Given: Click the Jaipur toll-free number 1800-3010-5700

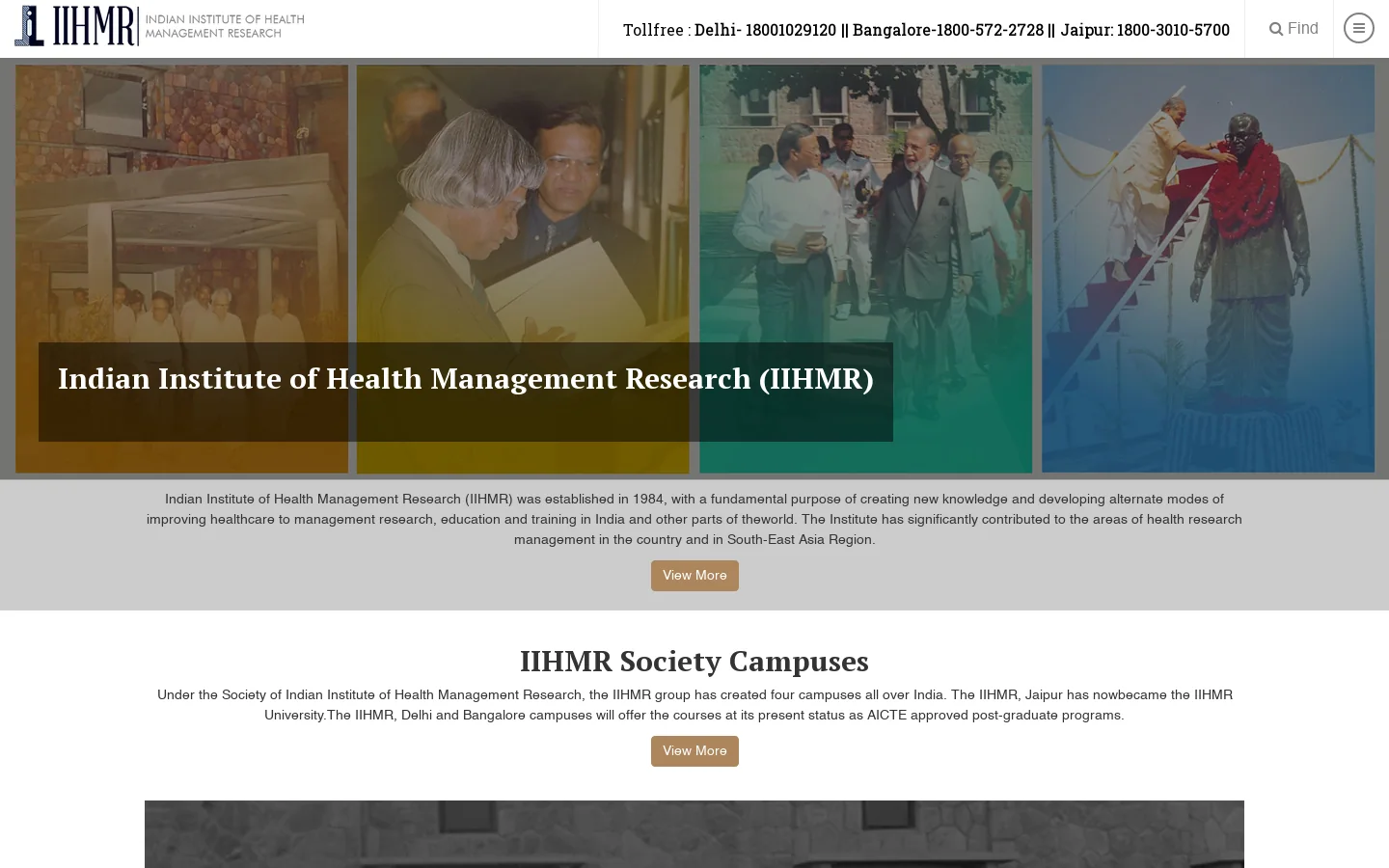Looking at the screenshot, I should (x=1173, y=30).
